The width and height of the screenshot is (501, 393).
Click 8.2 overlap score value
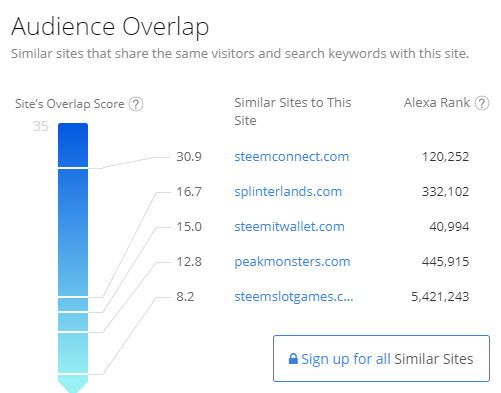click(x=185, y=297)
